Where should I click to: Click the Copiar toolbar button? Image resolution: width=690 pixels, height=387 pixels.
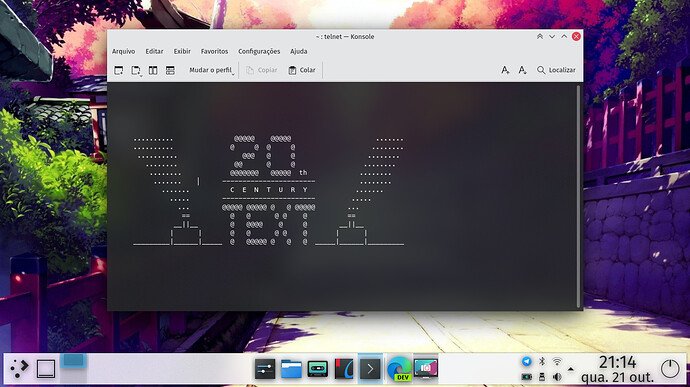tap(262, 70)
